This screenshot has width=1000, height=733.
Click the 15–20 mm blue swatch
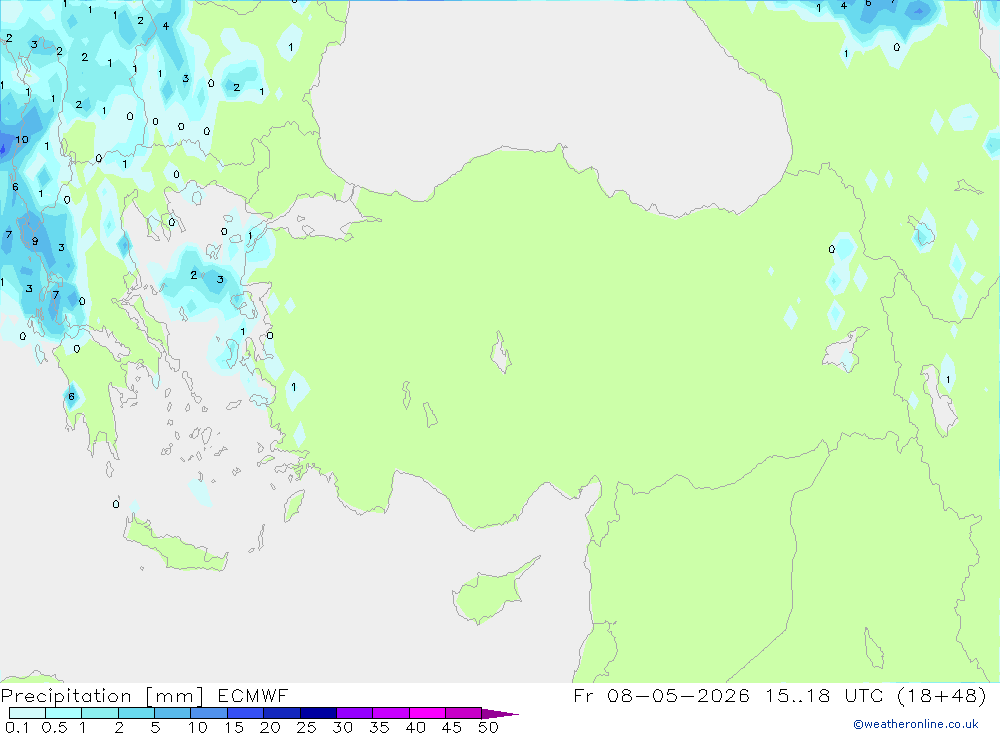(x=245, y=713)
